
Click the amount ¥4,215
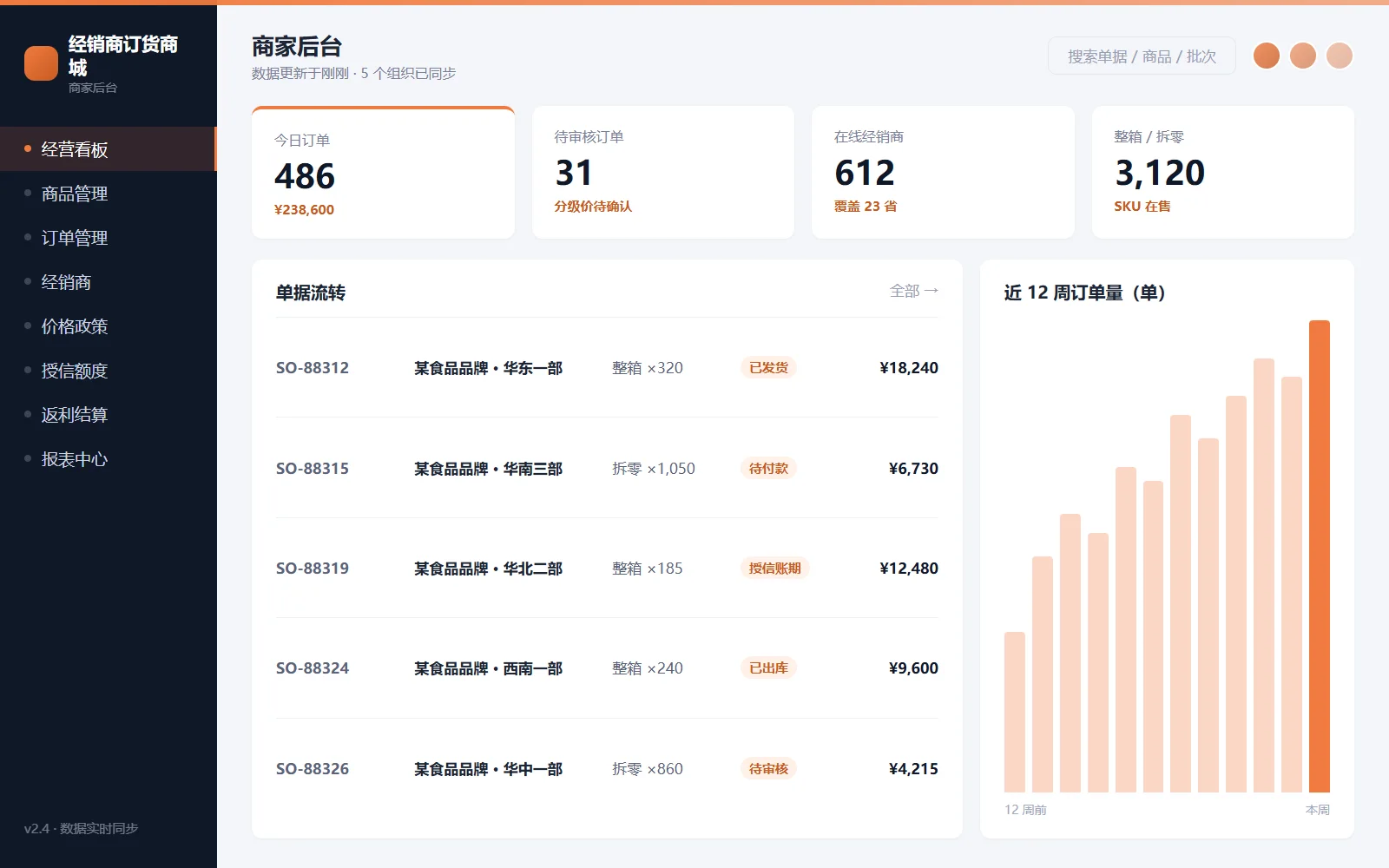(x=913, y=769)
